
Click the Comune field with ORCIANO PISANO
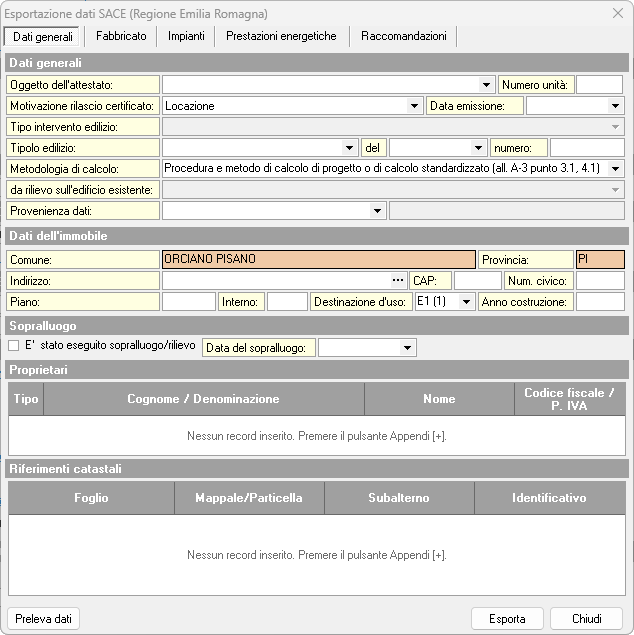tap(318, 260)
